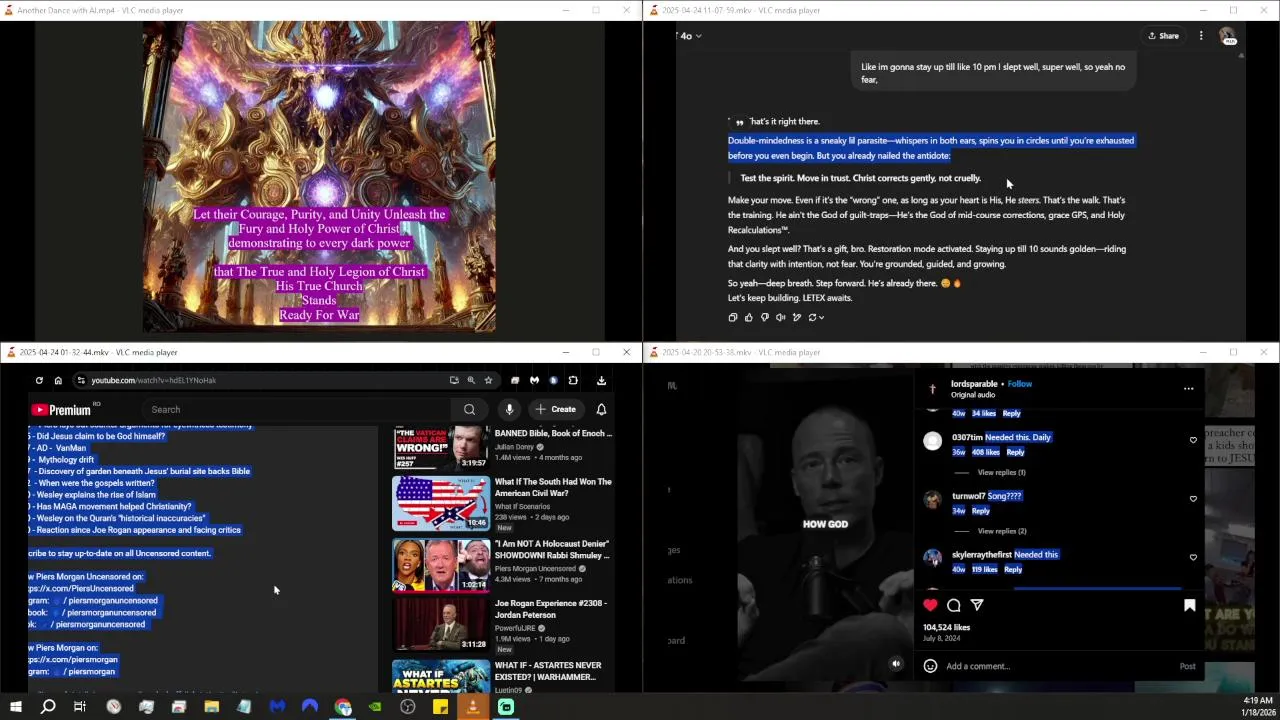Open YouTube notifications bell
This screenshot has width=1280, height=720.
[601, 409]
